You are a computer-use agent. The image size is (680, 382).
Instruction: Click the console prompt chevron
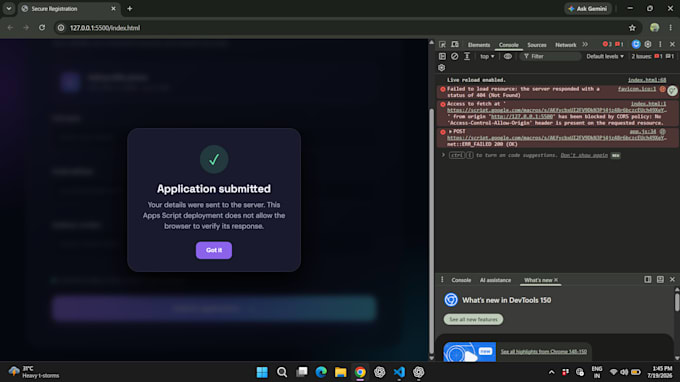coord(443,155)
